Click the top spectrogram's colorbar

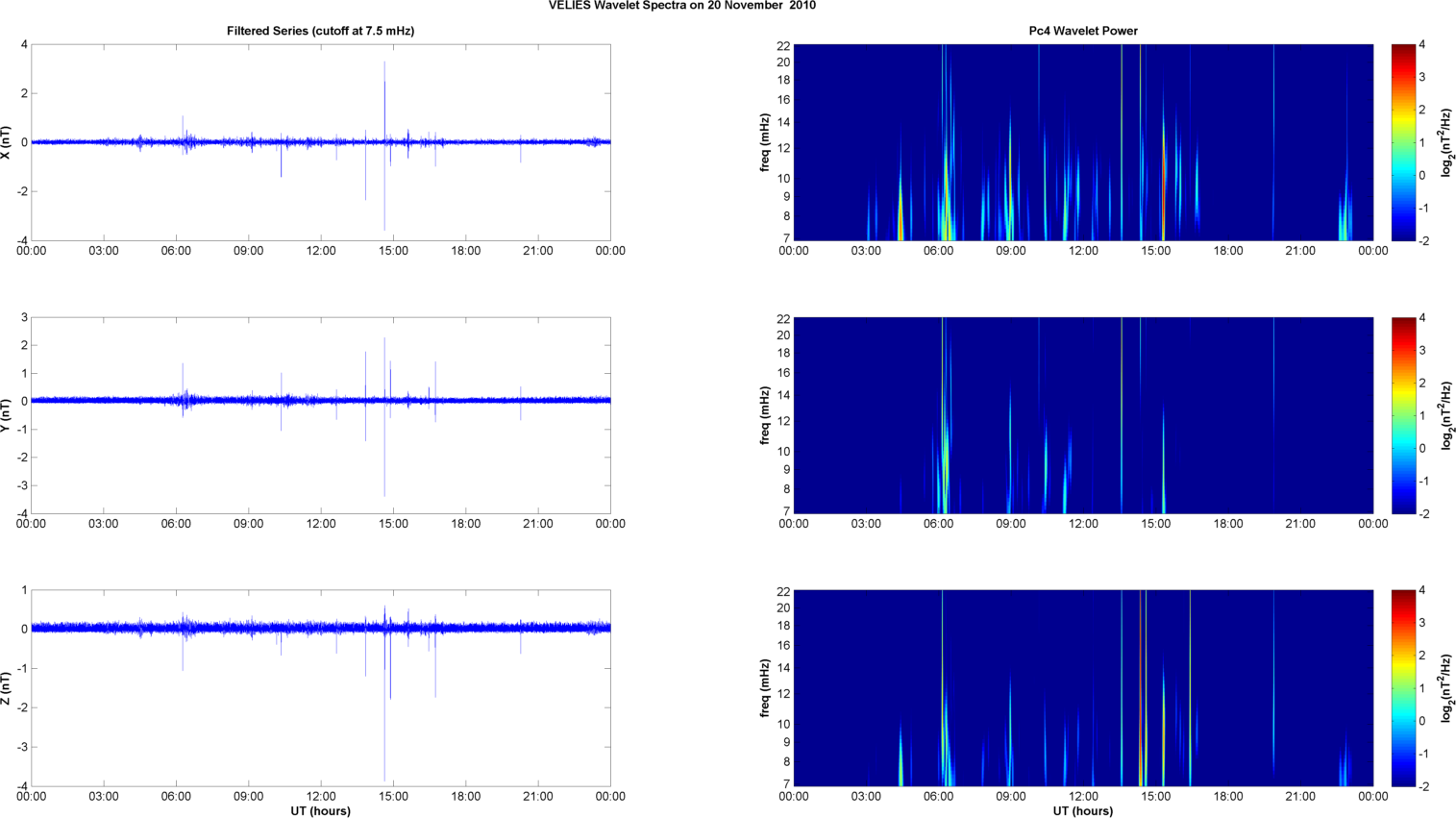coord(1403,142)
